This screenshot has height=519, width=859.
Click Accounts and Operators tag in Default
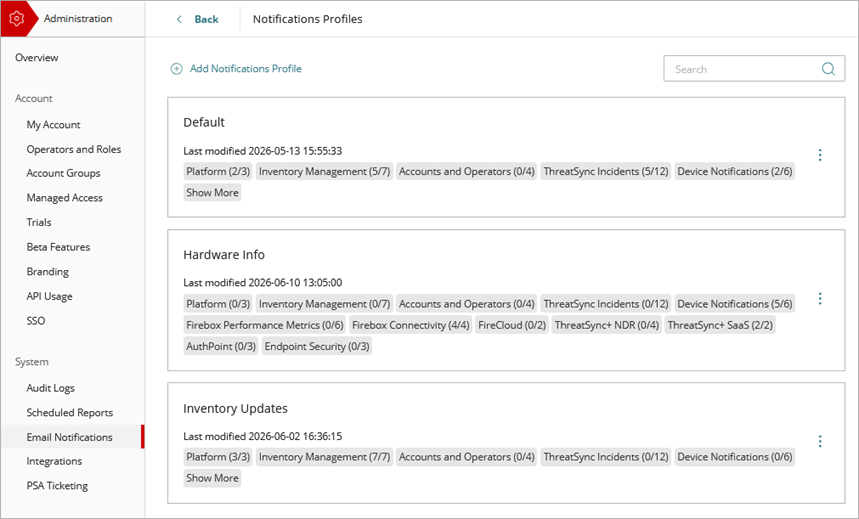[x=466, y=172]
